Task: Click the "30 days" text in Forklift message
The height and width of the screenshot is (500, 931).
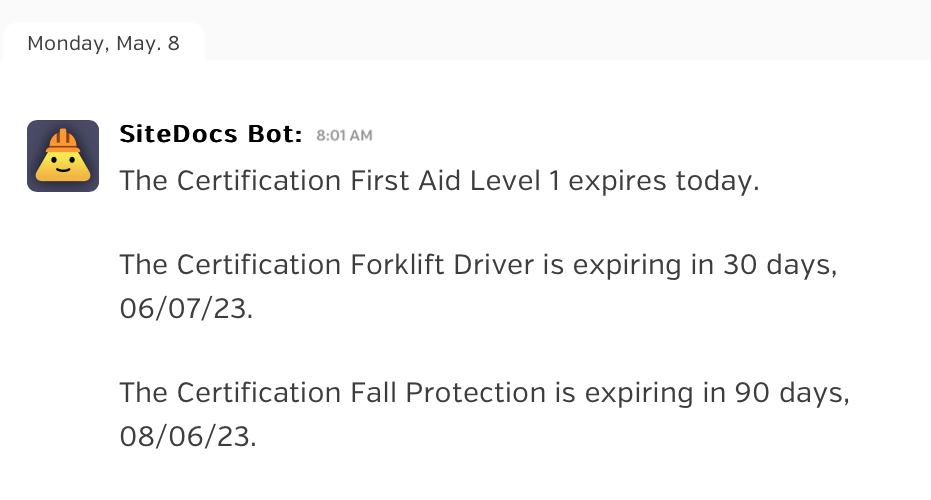Action: (780, 265)
